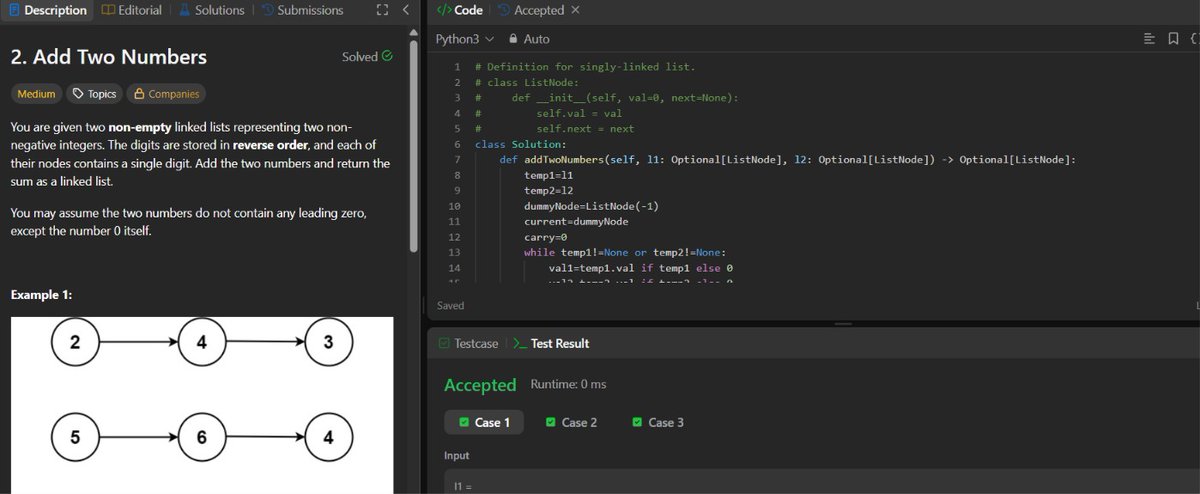The image size is (1200, 494).
Task: Click the Accepted result heading
Action: click(480, 385)
